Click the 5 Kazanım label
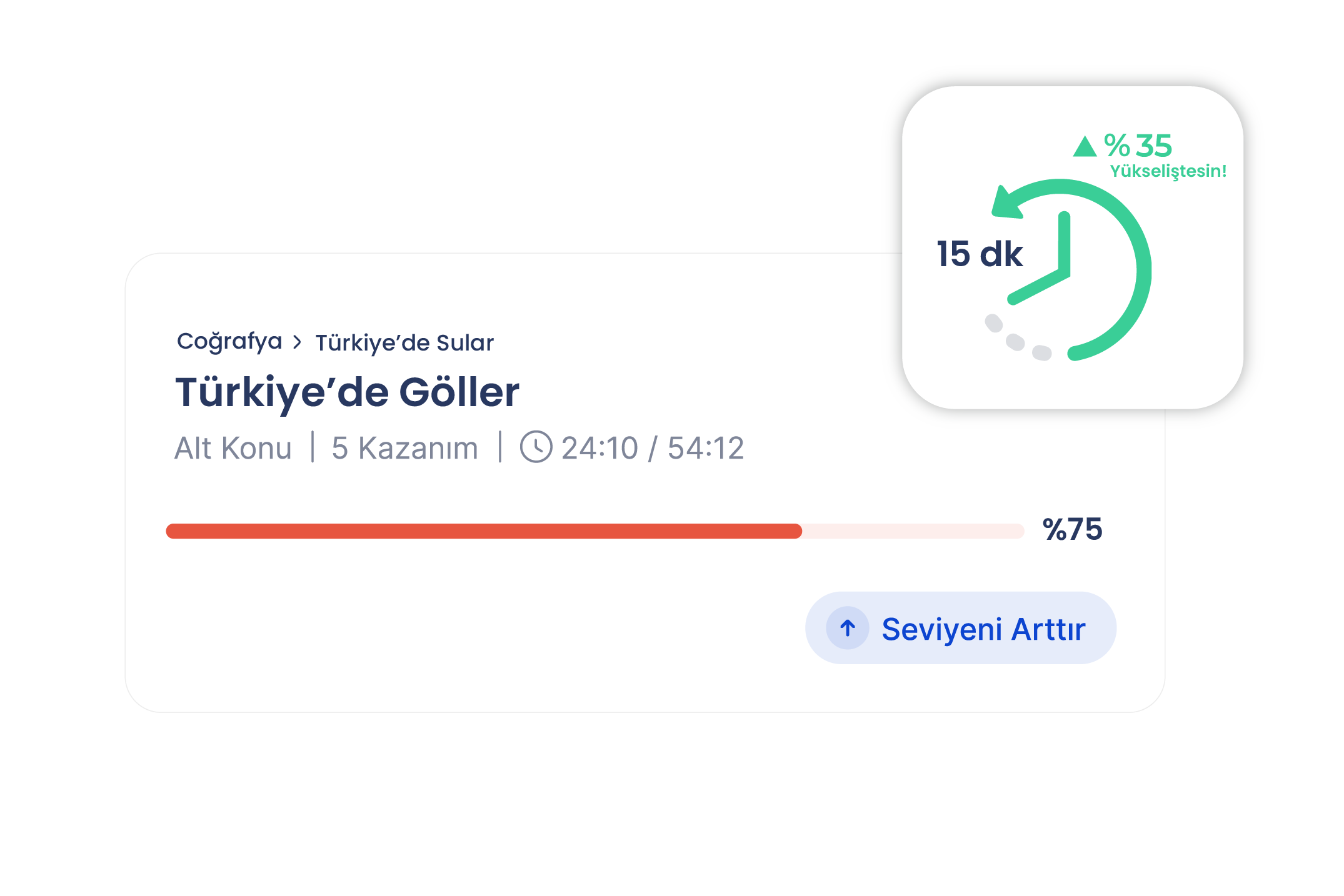1344x896 pixels. coord(404,448)
